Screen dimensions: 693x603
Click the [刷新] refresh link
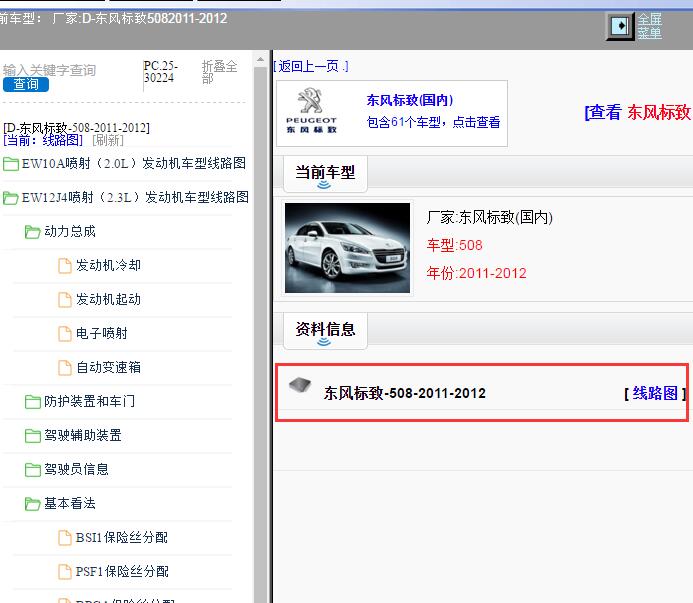(108, 140)
